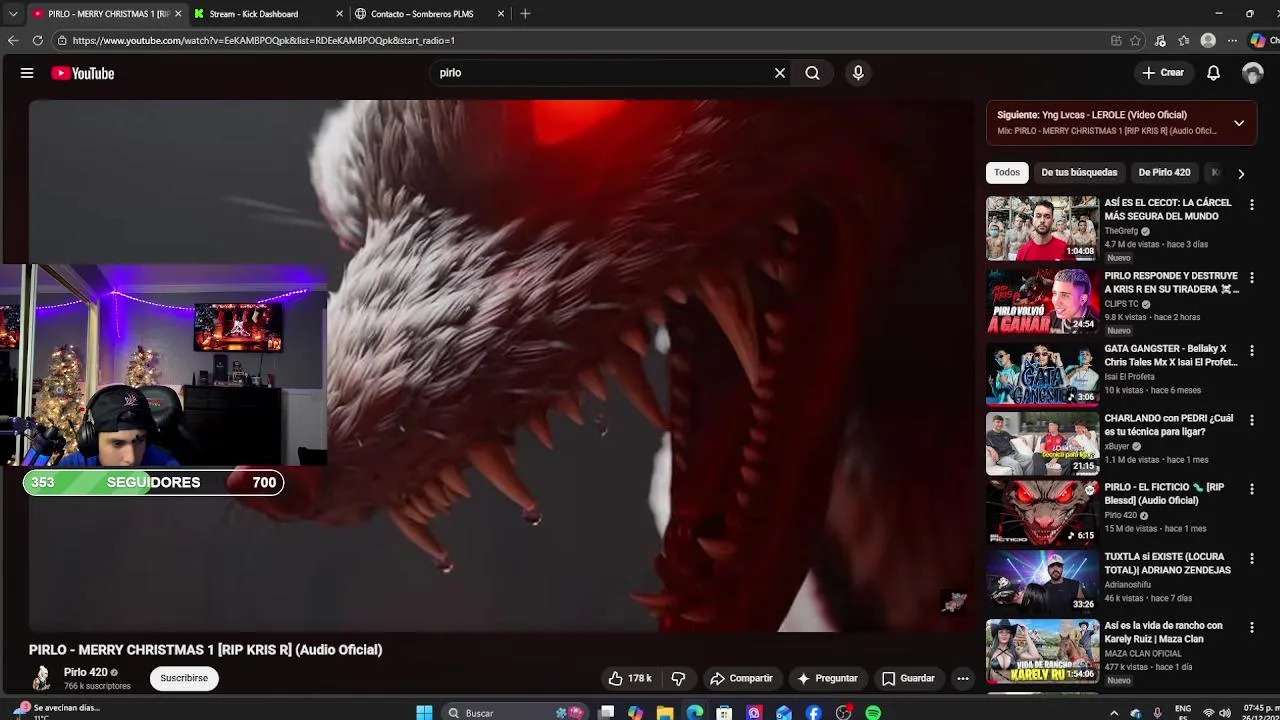Open a new browser tab with plus

tap(525, 14)
